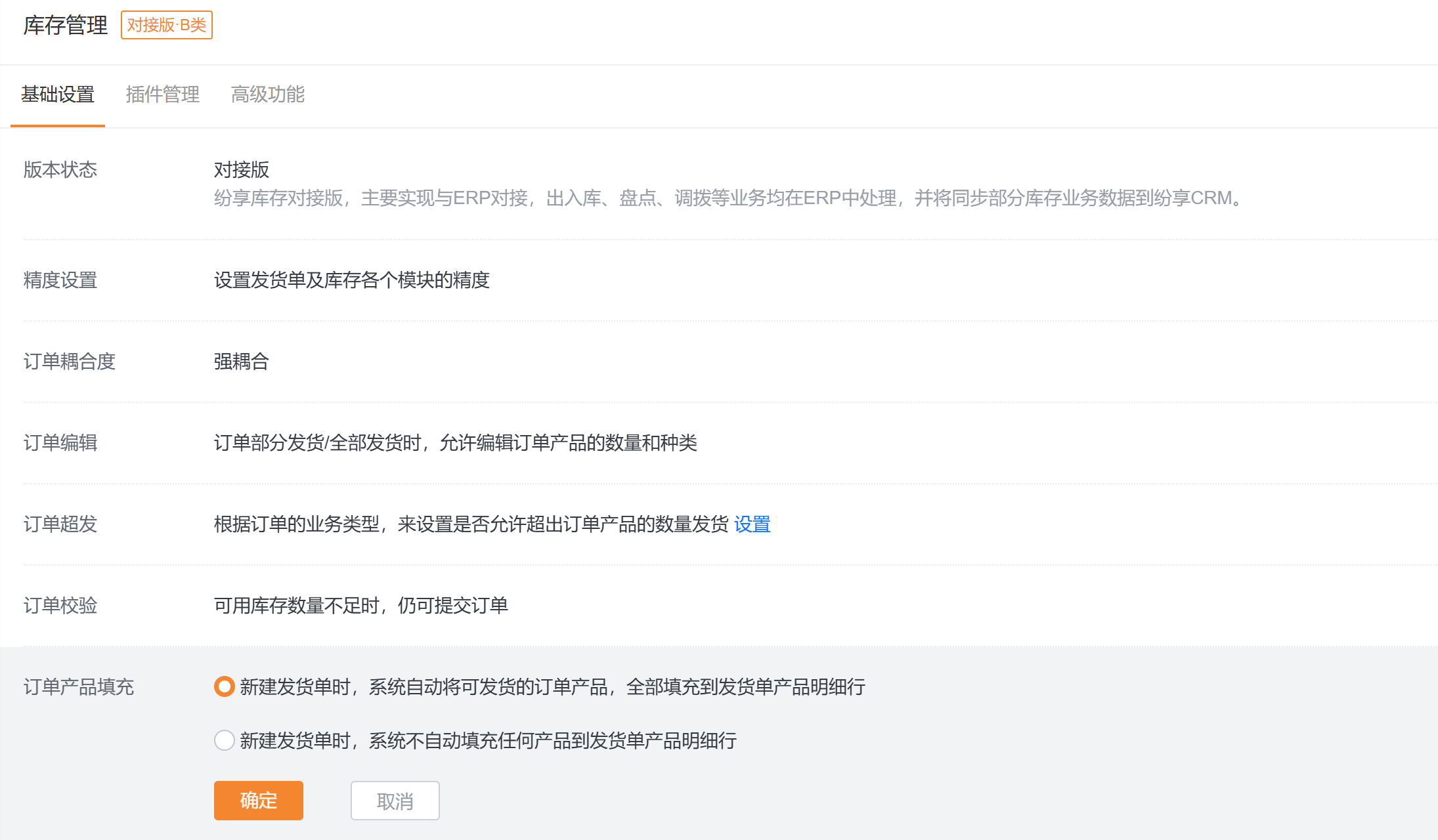Click the 对接版·B类 version badge
This screenshot has width=1438, height=840.
point(166,25)
